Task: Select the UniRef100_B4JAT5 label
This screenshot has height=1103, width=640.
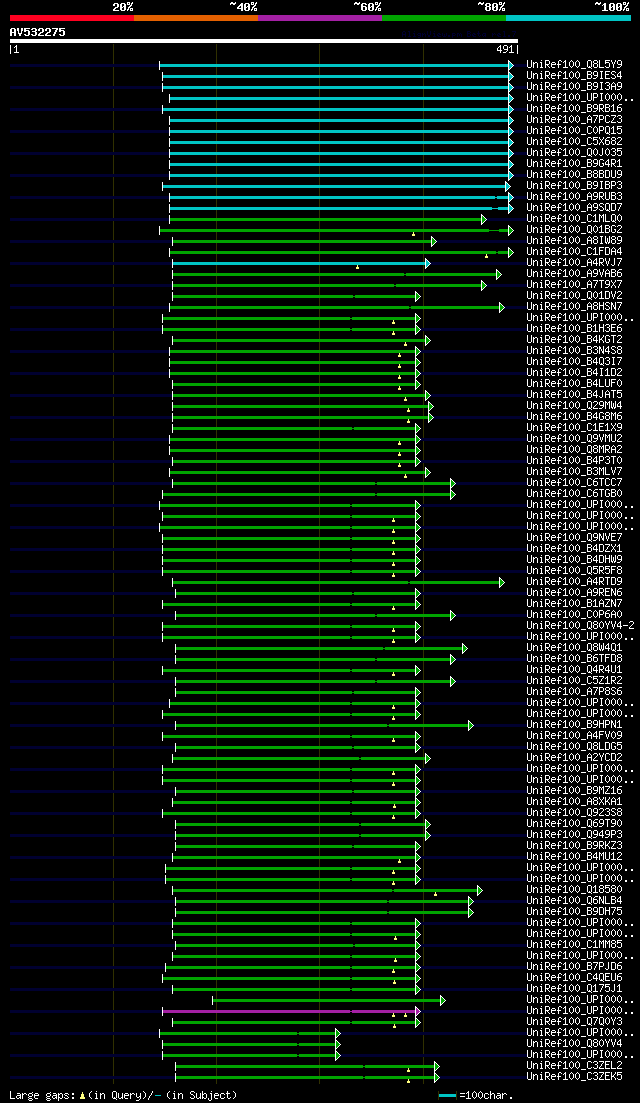Action: coord(574,395)
